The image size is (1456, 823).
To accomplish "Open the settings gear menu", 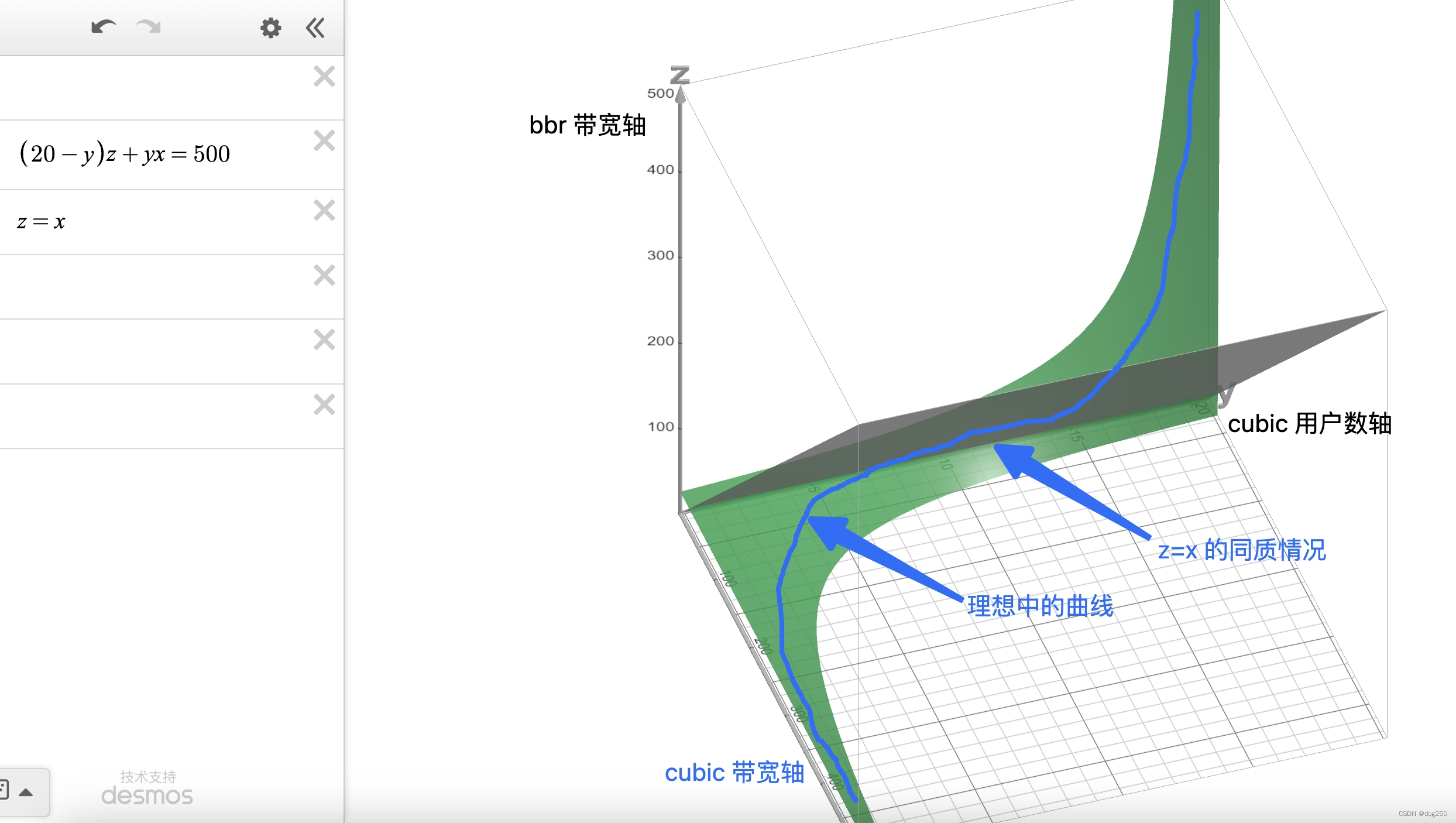I will (x=270, y=28).
